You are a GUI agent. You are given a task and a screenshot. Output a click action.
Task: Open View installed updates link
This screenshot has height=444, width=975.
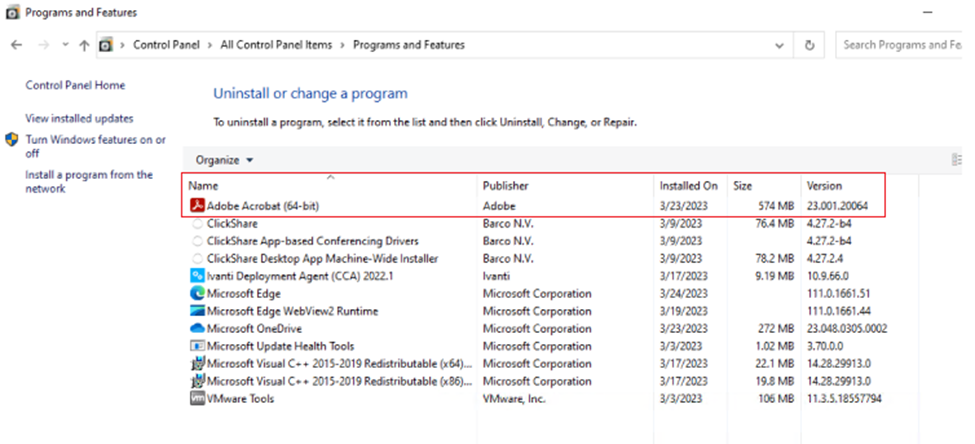click(x=79, y=119)
